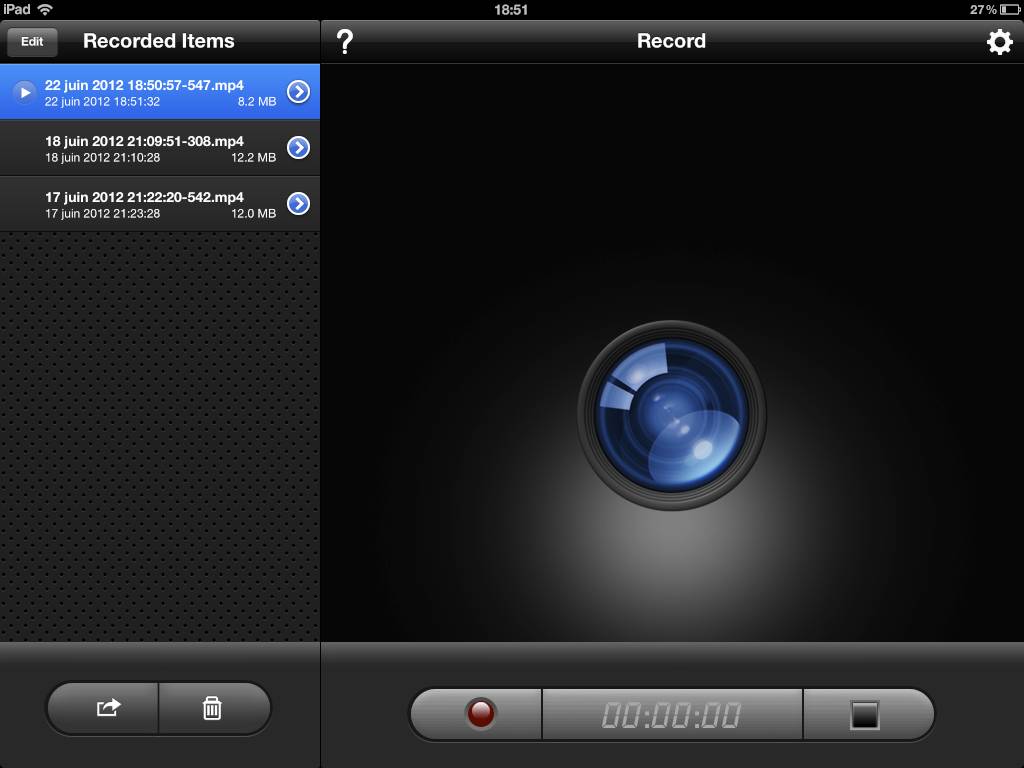Open details for 22 juin 2012 18:50:57-547.mp4
The height and width of the screenshot is (768, 1024).
pyautogui.click(x=298, y=92)
